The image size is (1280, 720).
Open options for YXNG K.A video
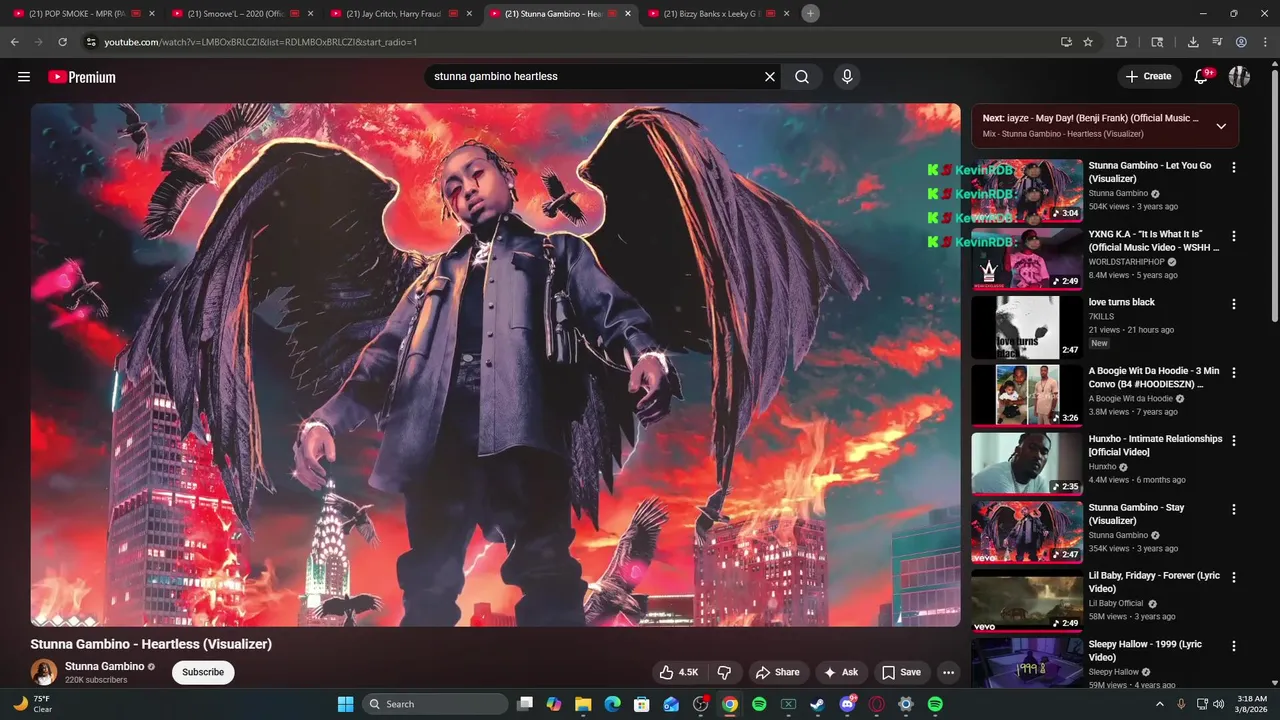coord(1233,236)
